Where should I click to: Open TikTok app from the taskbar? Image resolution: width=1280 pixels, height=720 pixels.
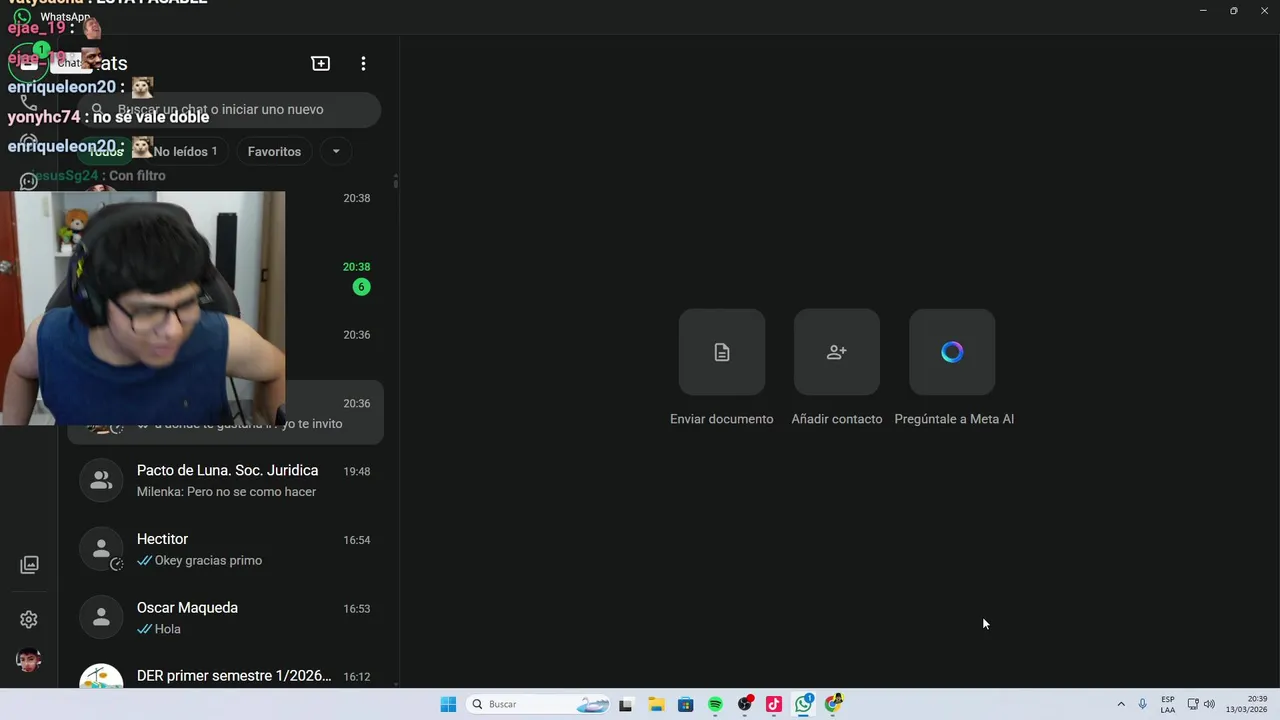coord(774,704)
